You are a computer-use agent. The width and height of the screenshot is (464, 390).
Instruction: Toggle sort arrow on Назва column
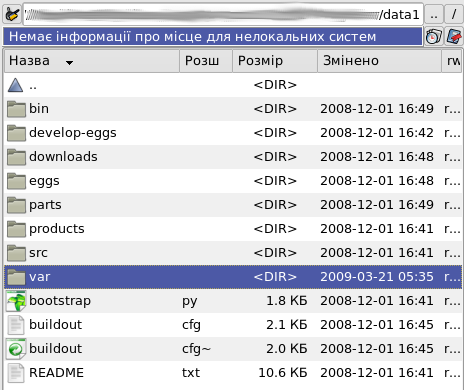click(x=69, y=62)
